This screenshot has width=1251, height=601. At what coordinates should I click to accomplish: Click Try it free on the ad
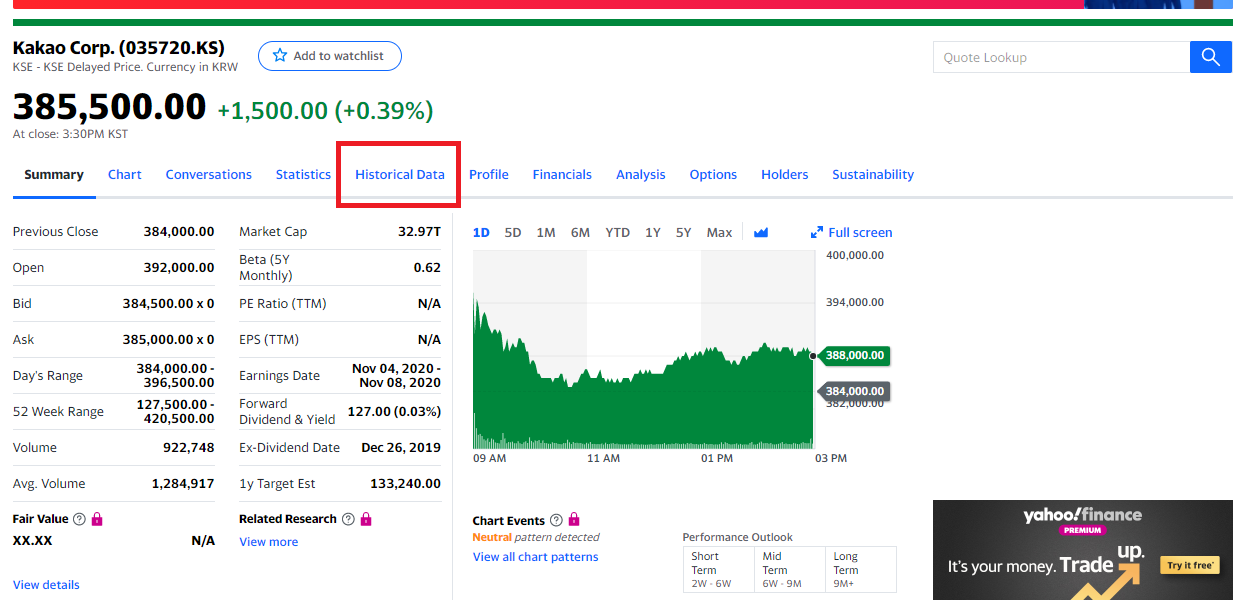click(x=1189, y=565)
